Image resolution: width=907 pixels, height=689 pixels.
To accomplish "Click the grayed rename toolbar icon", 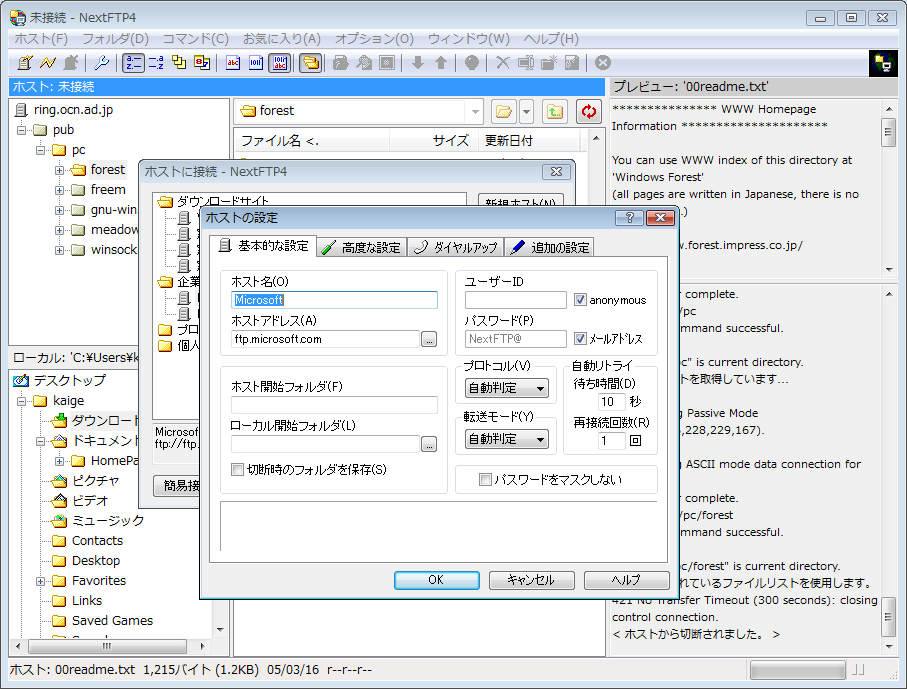I will tap(526, 62).
